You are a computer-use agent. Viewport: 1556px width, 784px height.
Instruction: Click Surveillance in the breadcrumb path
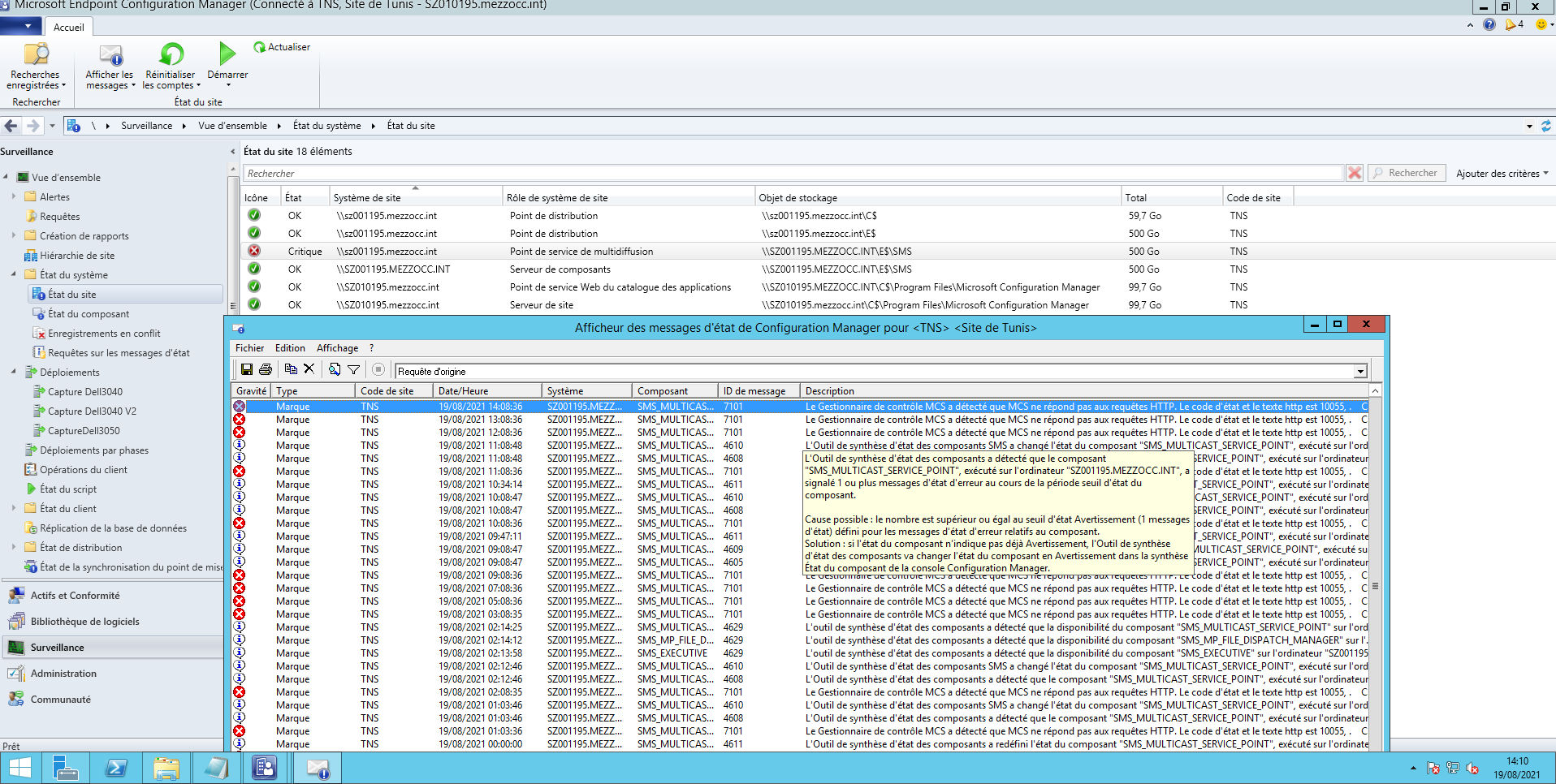(x=146, y=126)
